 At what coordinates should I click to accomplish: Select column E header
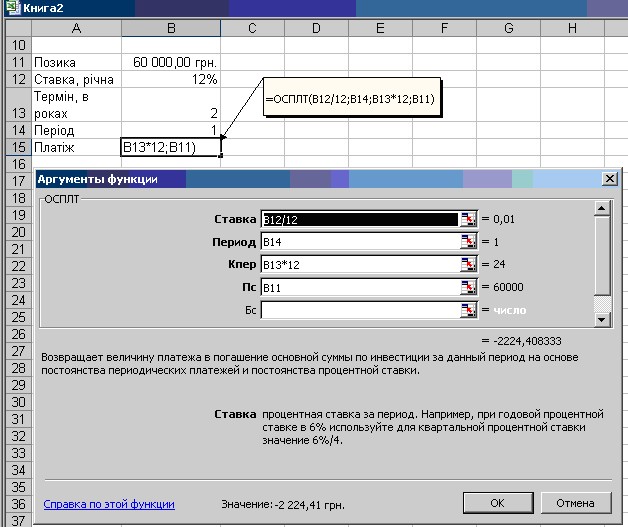pos(380,28)
